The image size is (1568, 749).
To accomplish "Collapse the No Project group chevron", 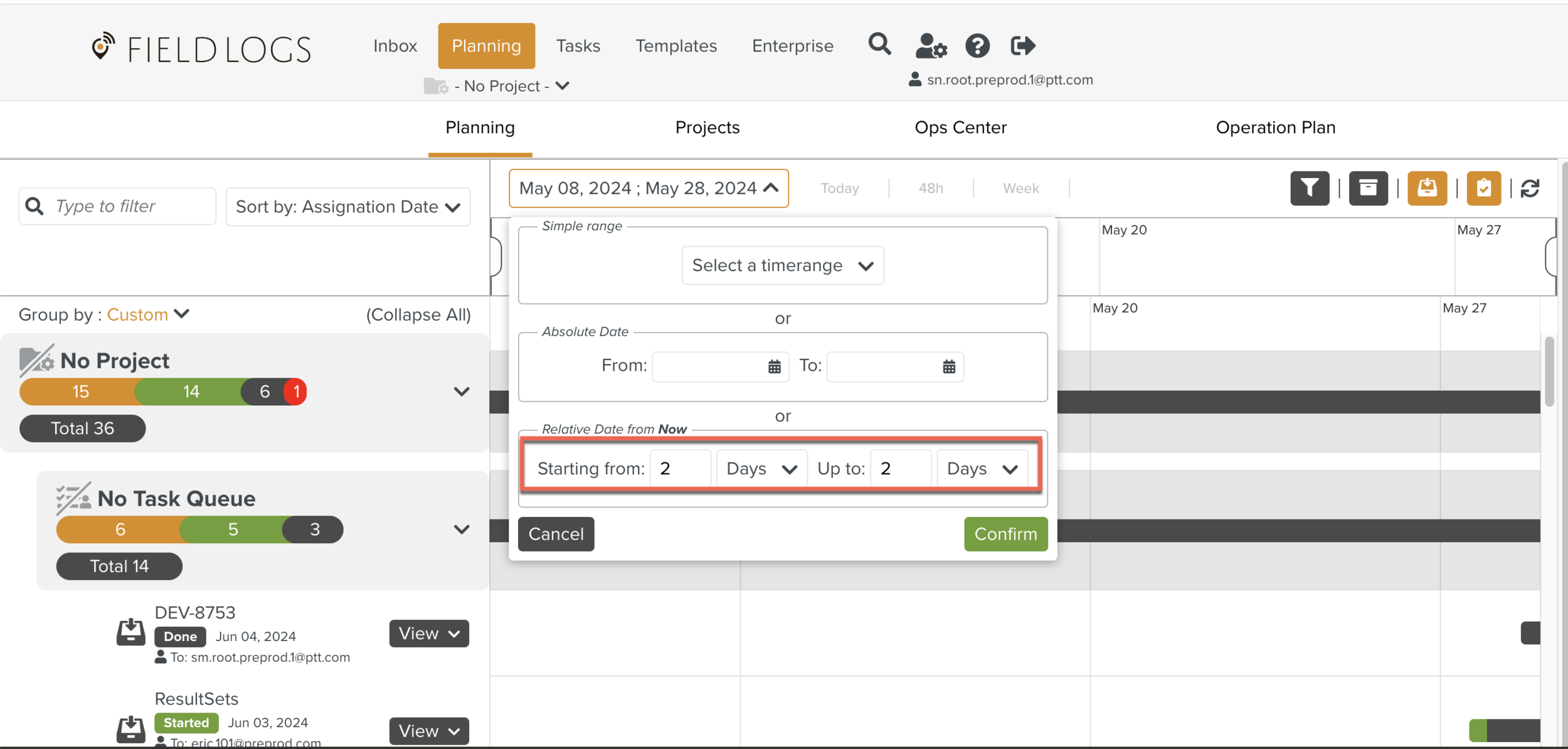I will [462, 391].
